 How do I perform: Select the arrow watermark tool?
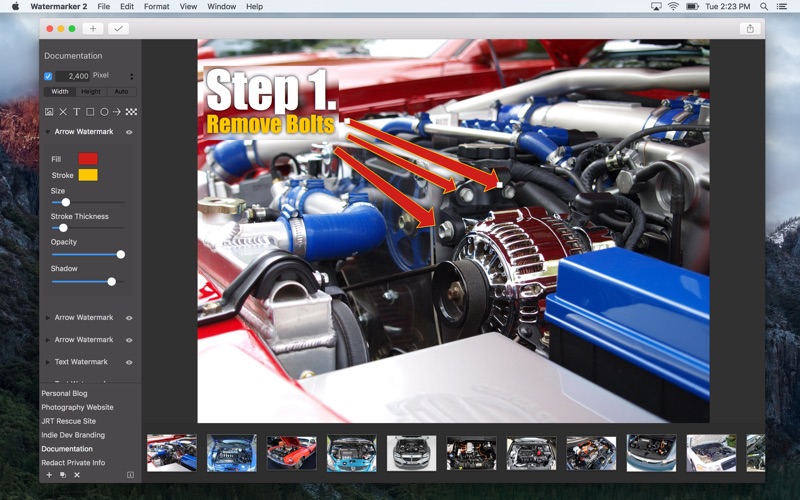pyautogui.click(x=117, y=112)
